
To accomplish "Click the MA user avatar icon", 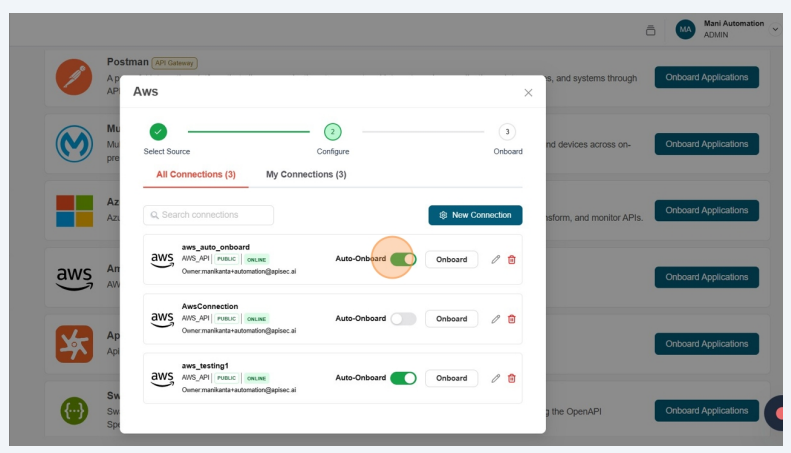I will pos(685,30).
